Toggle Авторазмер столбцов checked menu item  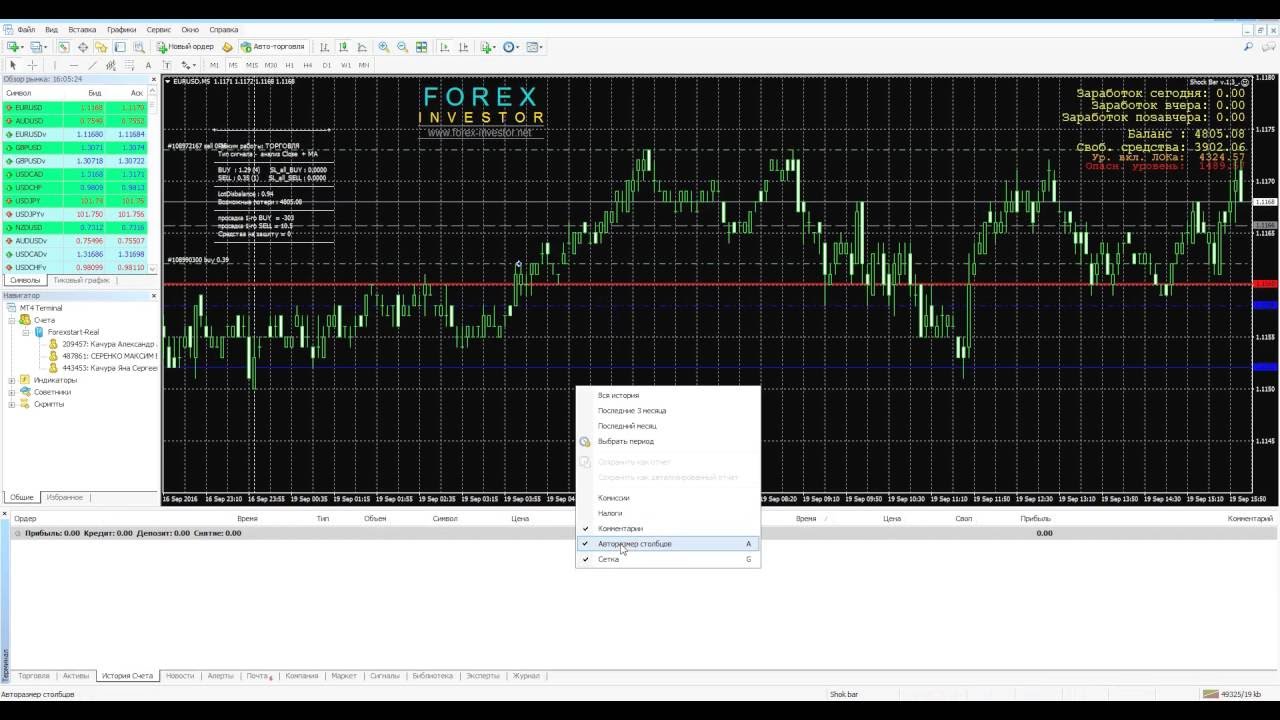tap(667, 544)
